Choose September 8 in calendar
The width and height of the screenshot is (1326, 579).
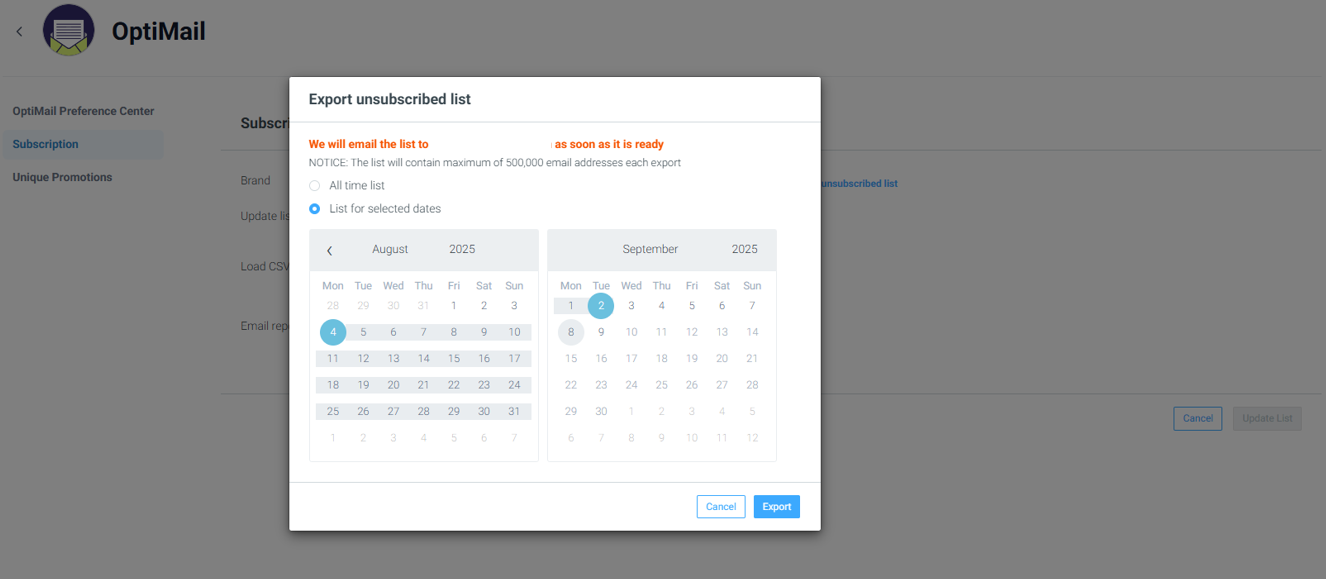(x=571, y=332)
